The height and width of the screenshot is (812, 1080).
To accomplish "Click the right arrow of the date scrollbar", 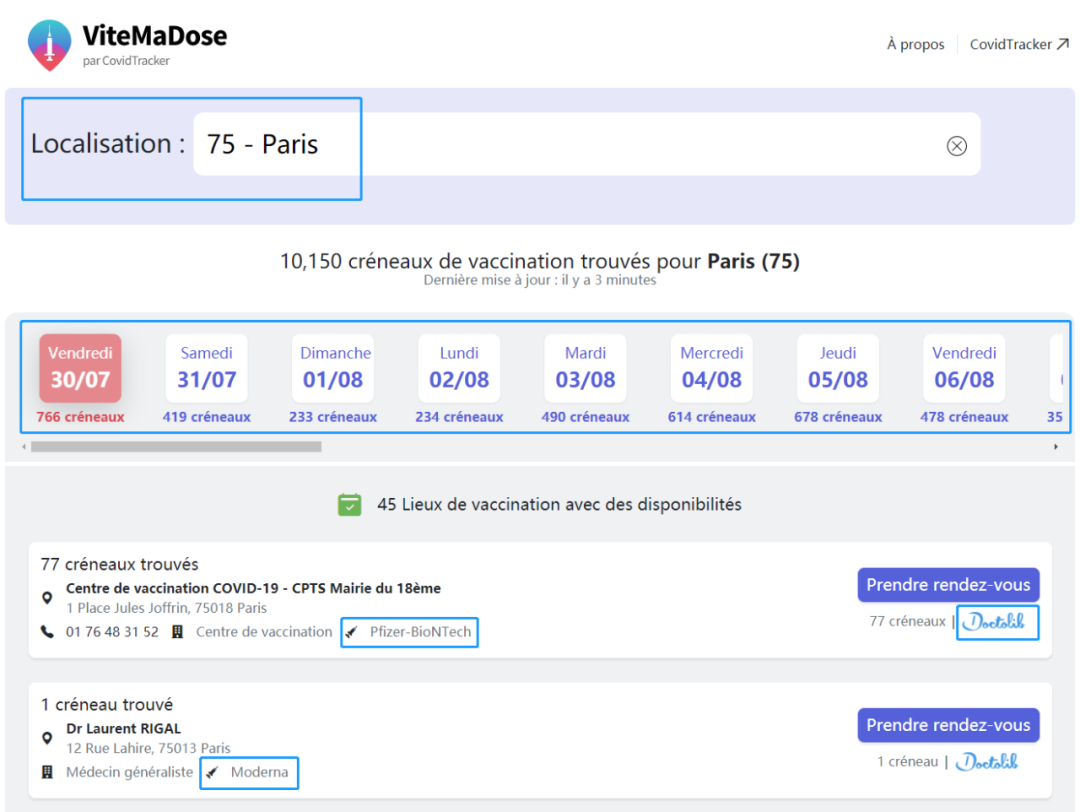I will (1055, 447).
